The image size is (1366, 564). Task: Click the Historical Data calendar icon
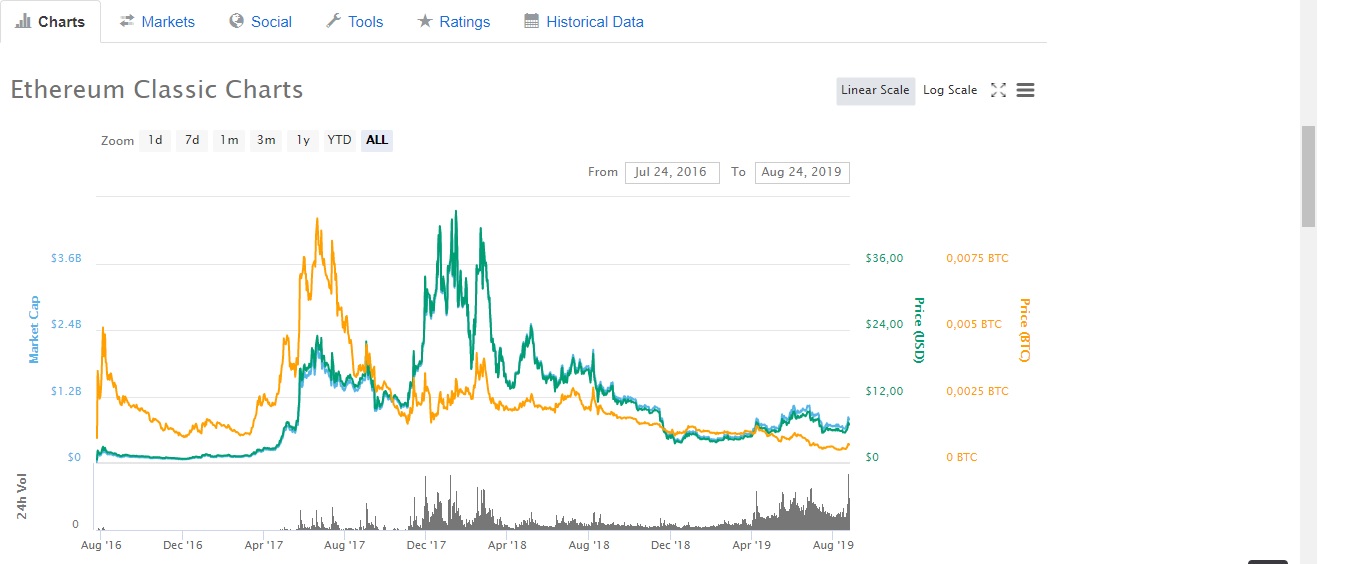click(x=532, y=21)
